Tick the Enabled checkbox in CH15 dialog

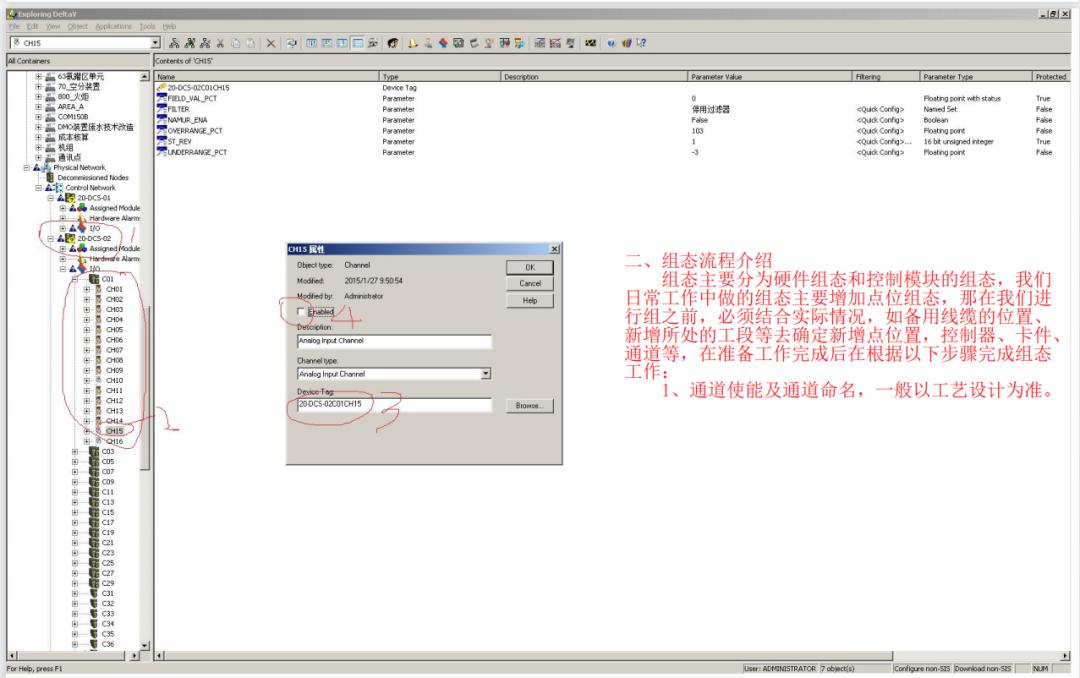coord(302,312)
